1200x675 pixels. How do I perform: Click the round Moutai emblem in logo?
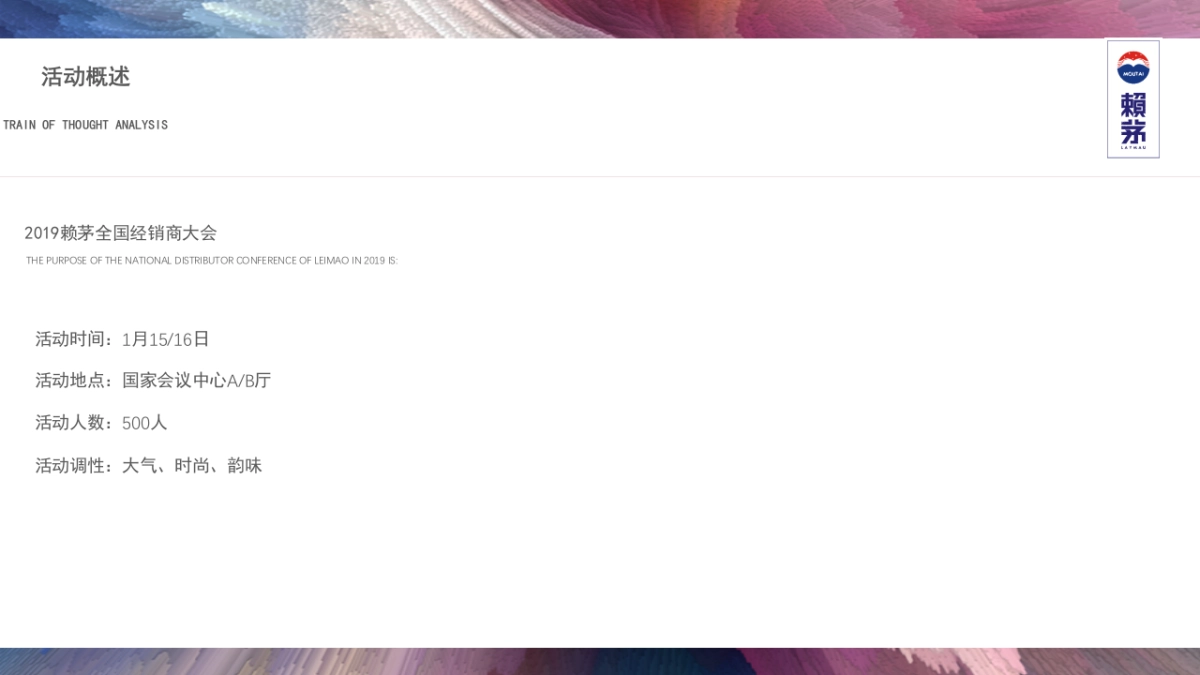(1133, 67)
